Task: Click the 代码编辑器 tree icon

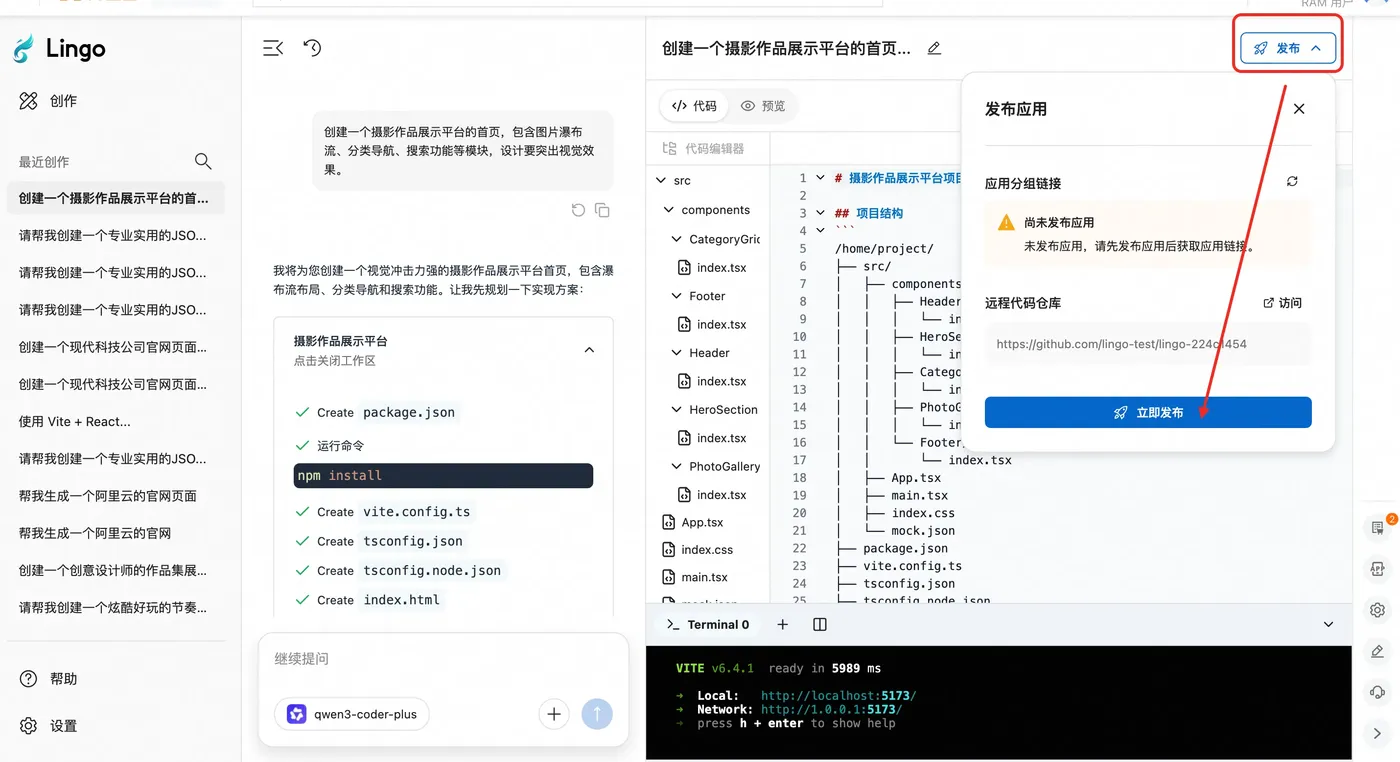Action: pyautogui.click(x=669, y=148)
